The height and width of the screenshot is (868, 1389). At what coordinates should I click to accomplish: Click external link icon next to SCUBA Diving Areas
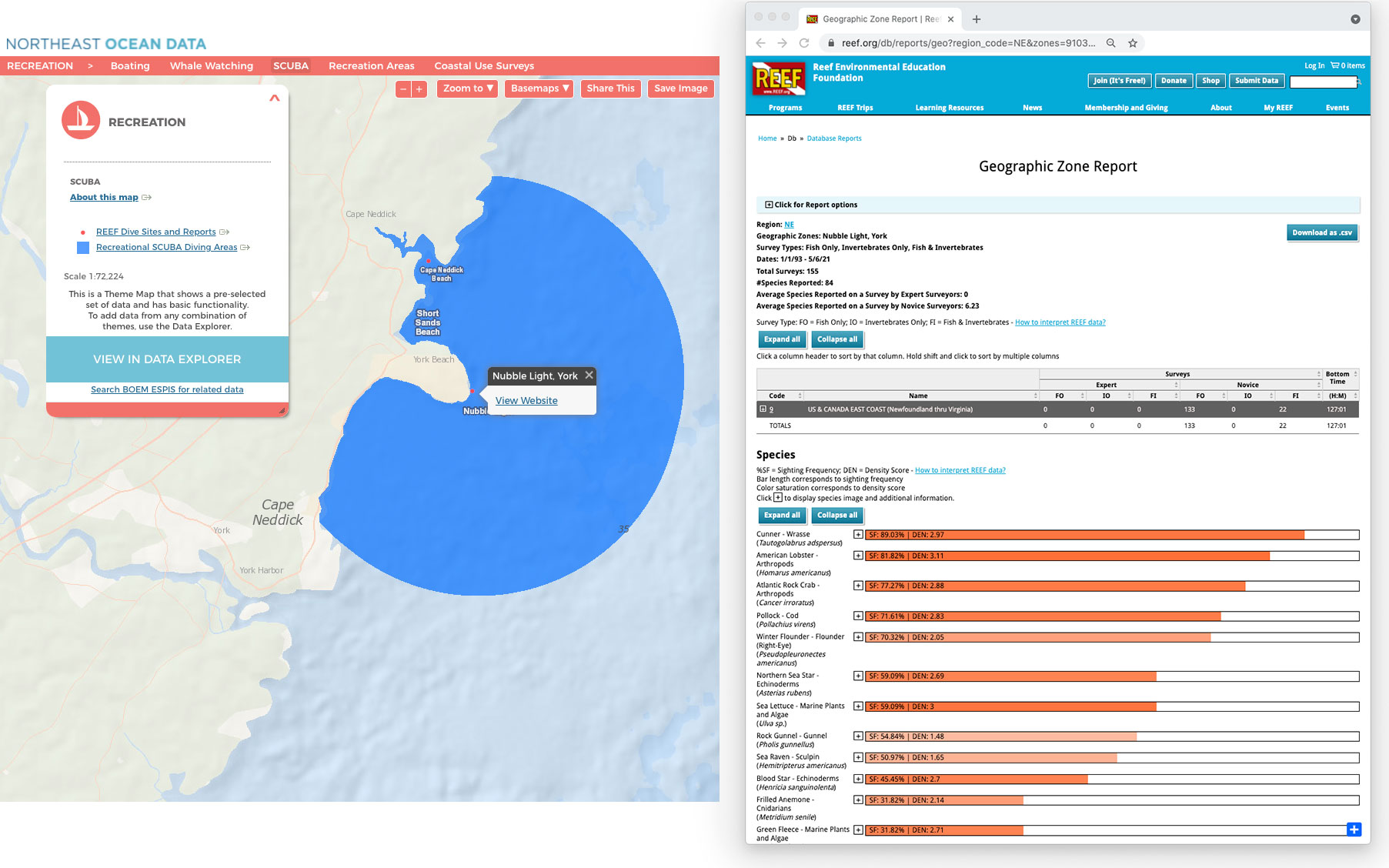coord(245,247)
